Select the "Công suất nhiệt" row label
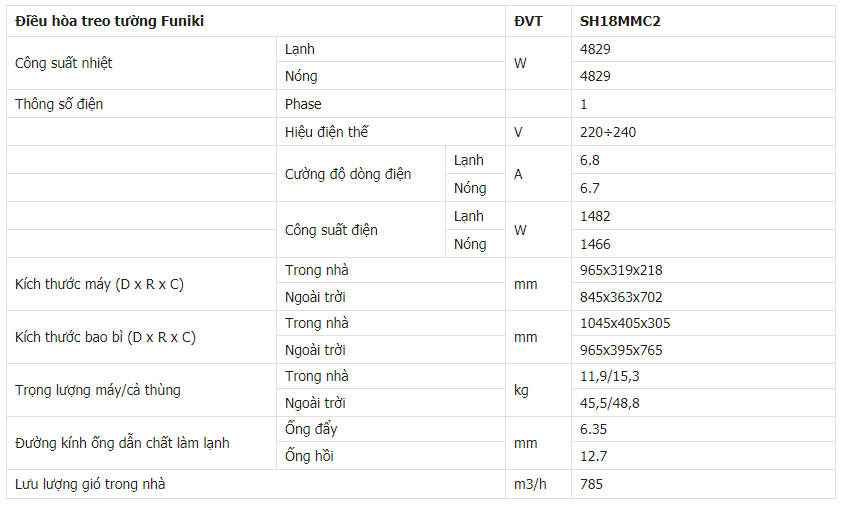Image resolution: width=845 pixels, height=515 pixels. click(64, 63)
